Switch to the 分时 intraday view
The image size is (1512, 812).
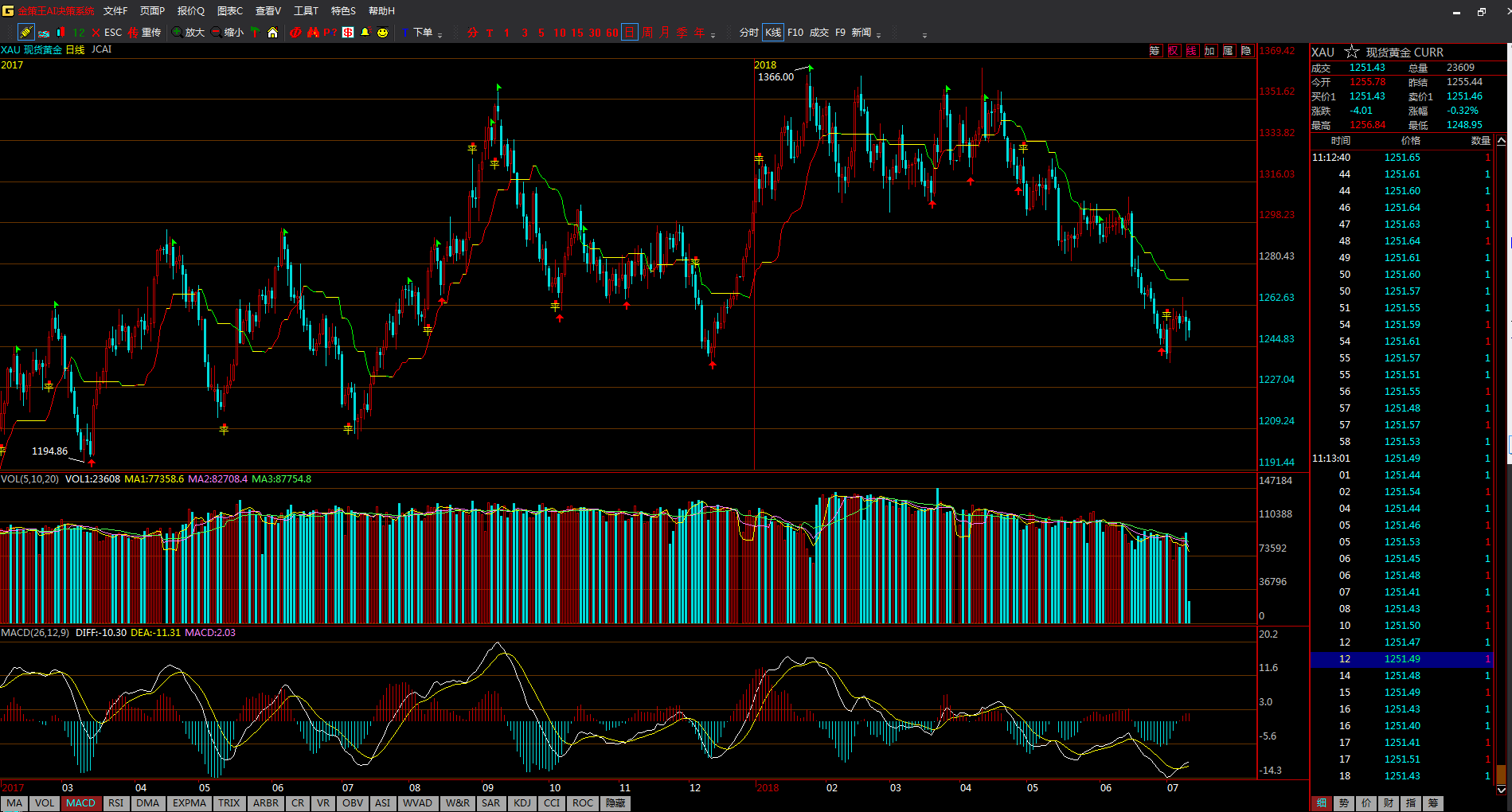coord(748,33)
